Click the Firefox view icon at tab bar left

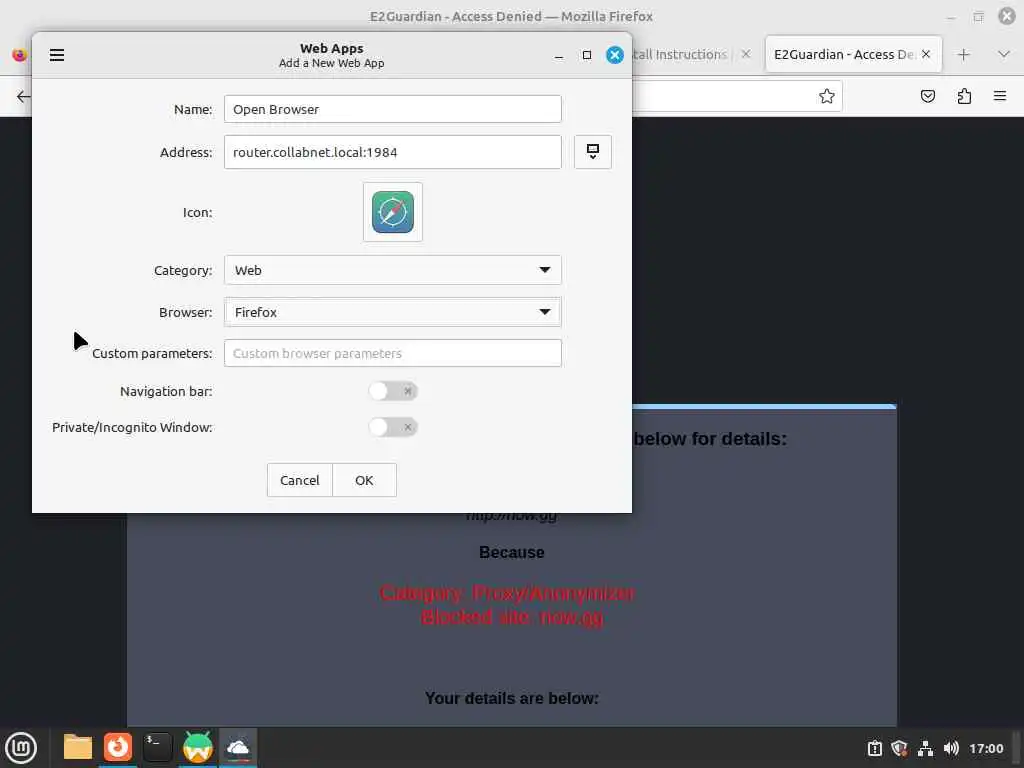coord(19,55)
